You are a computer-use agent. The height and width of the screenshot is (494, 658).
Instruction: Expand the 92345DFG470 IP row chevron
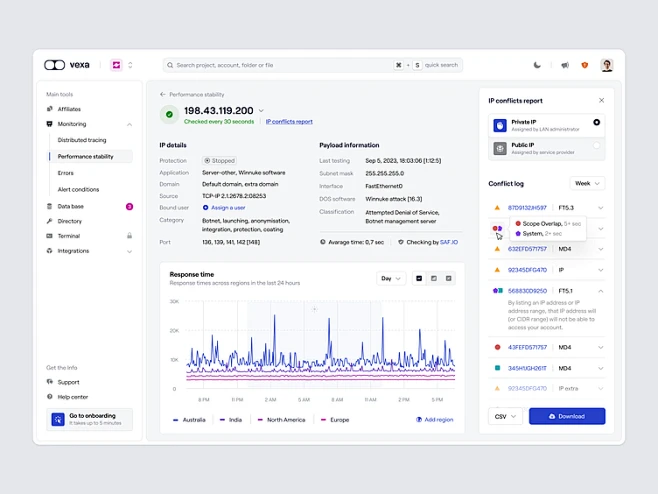(601, 270)
